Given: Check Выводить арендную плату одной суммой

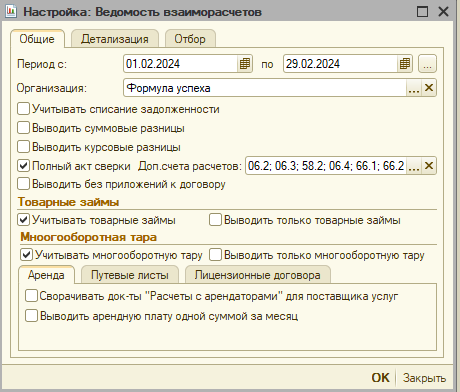Looking at the screenshot, I should [x=31, y=316].
